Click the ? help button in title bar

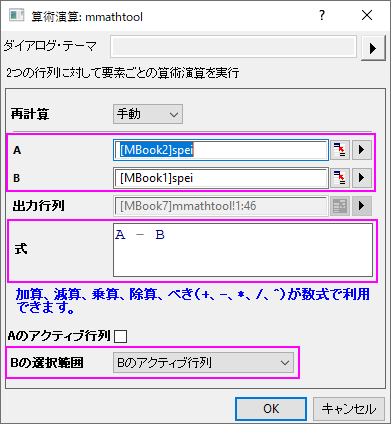coord(322,15)
